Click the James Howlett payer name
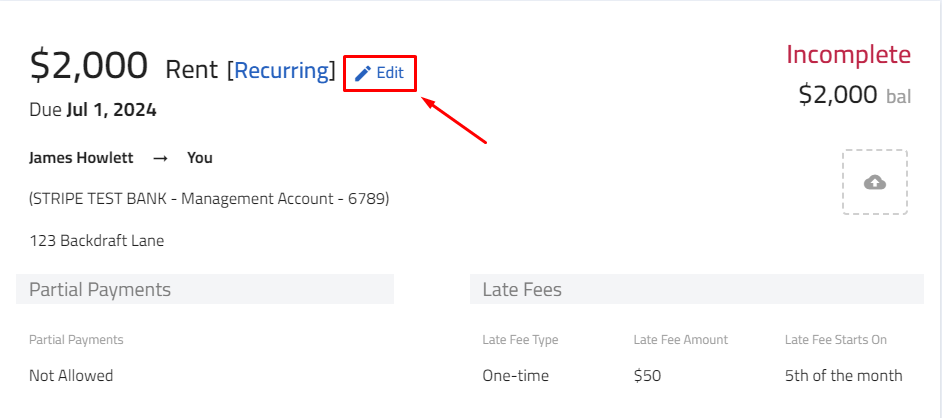Viewport: 942px width, 418px height. pos(81,158)
